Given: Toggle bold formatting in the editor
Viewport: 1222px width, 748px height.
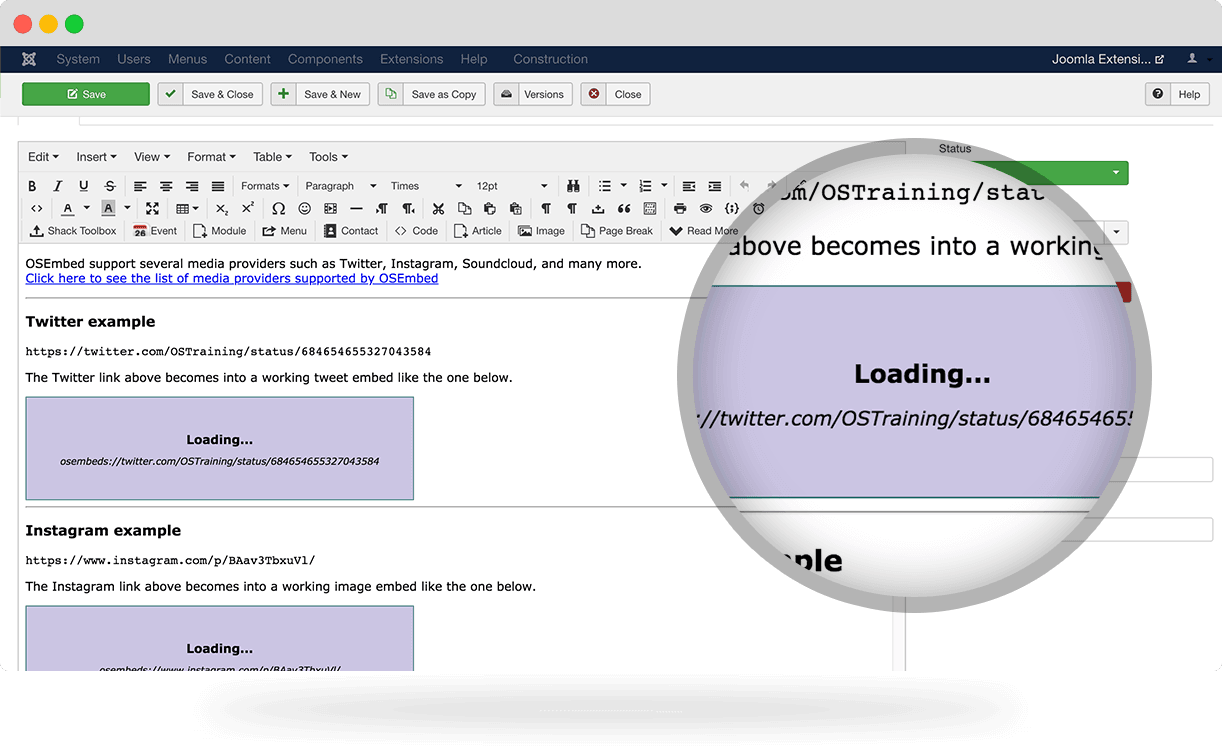Looking at the screenshot, I should (32, 186).
